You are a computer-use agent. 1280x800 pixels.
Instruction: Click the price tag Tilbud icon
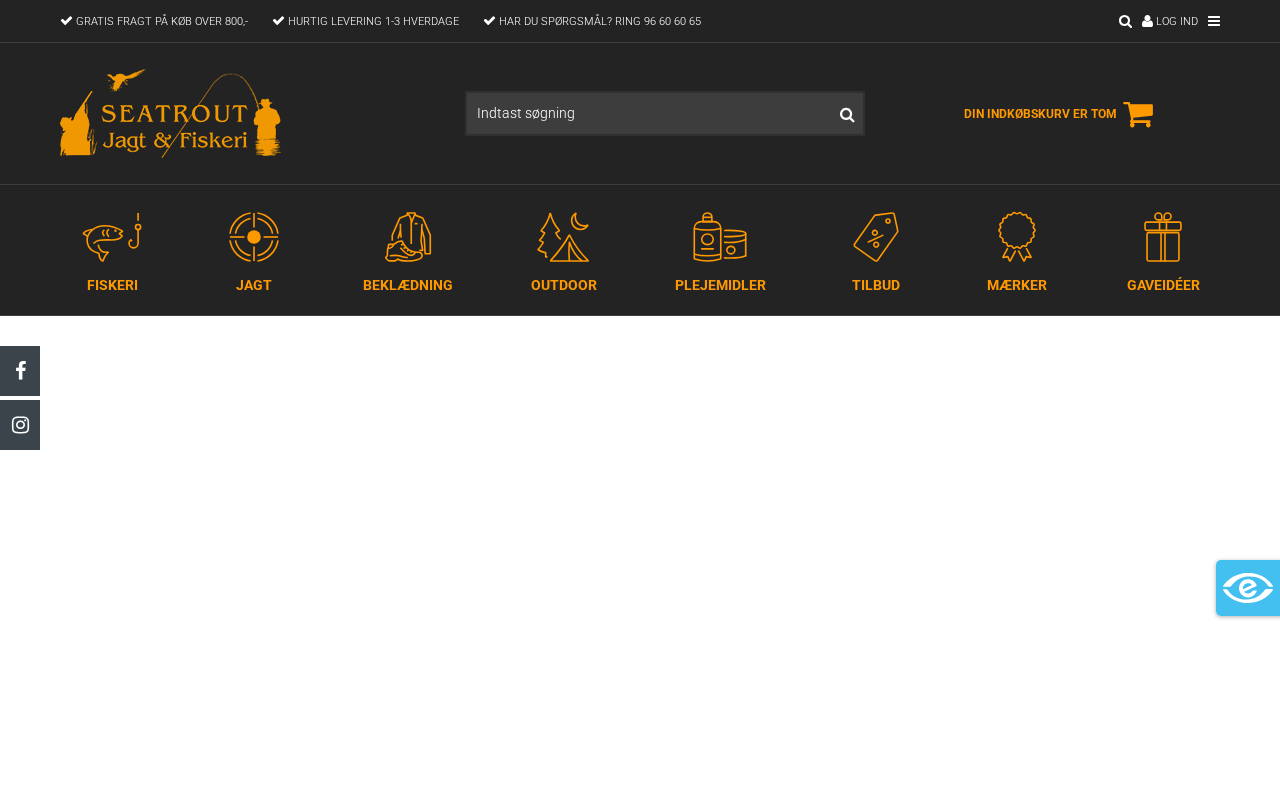[x=876, y=237]
